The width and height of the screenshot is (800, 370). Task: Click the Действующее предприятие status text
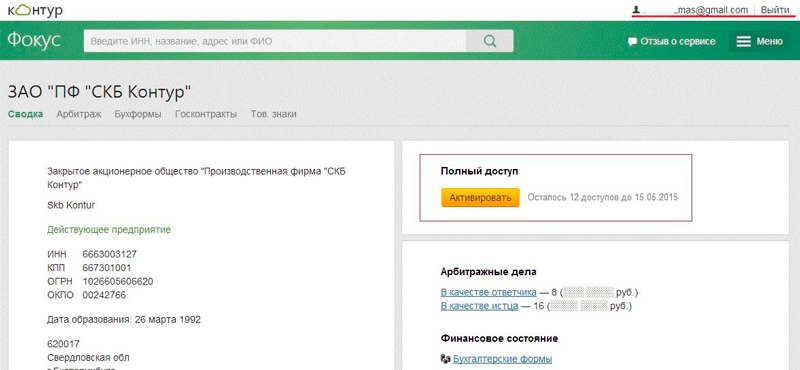coord(109,230)
